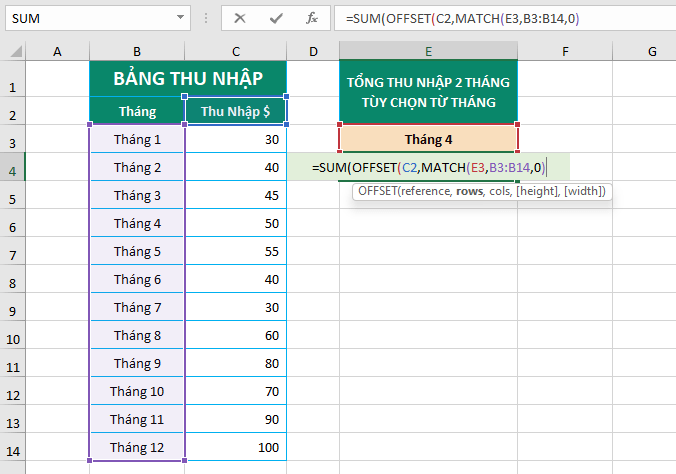This screenshot has height=474, width=676.
Task: Click 'rows' argument in OFFSET tooltip
Action: pyautogui.click(x=469, y=191)
